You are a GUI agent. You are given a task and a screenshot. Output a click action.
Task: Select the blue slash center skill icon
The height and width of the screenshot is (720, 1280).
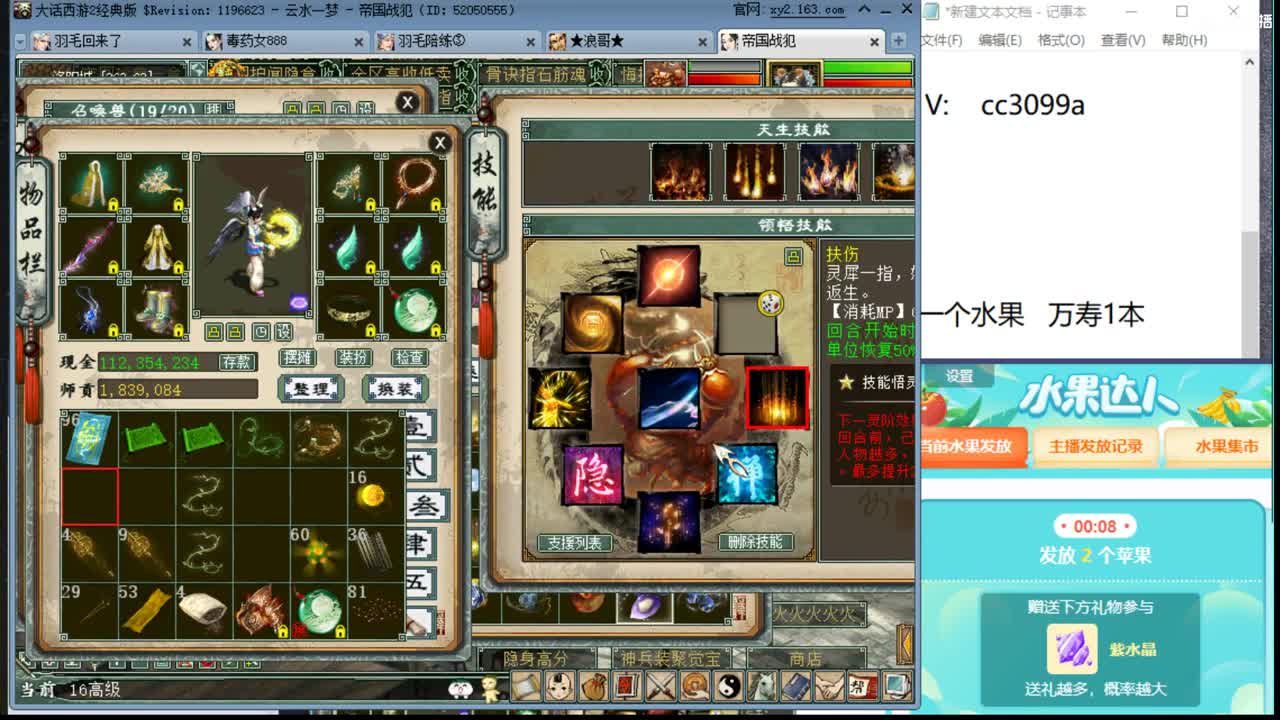[x=669, y=398]
